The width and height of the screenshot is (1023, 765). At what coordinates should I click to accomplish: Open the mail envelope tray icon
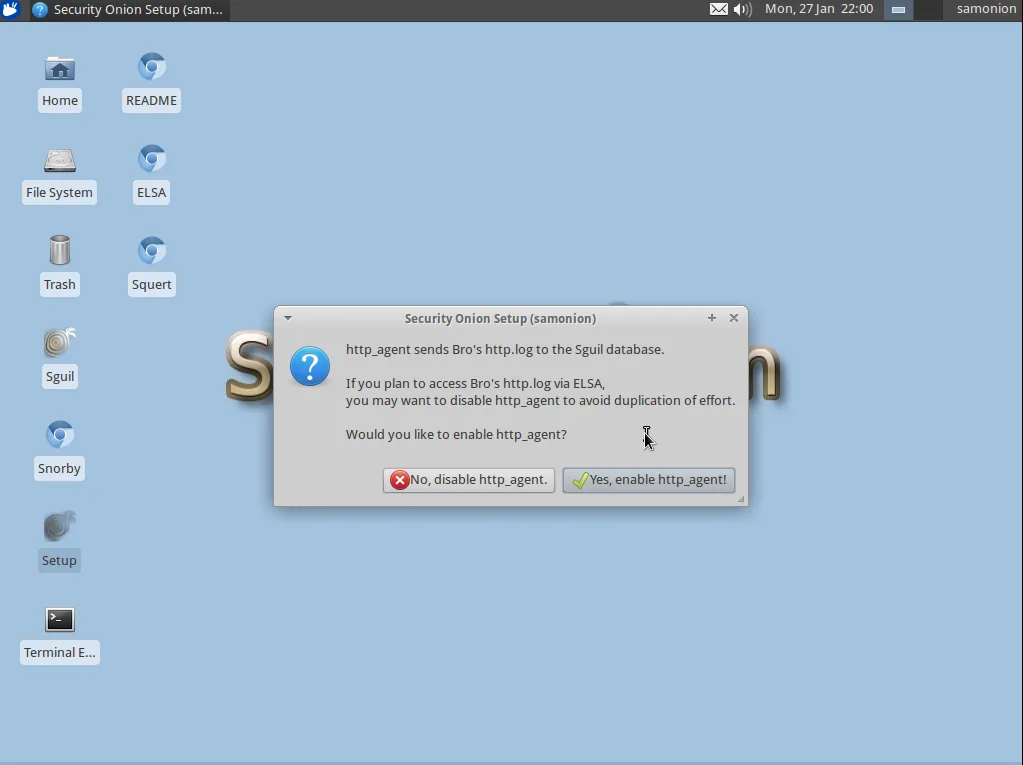718,9
